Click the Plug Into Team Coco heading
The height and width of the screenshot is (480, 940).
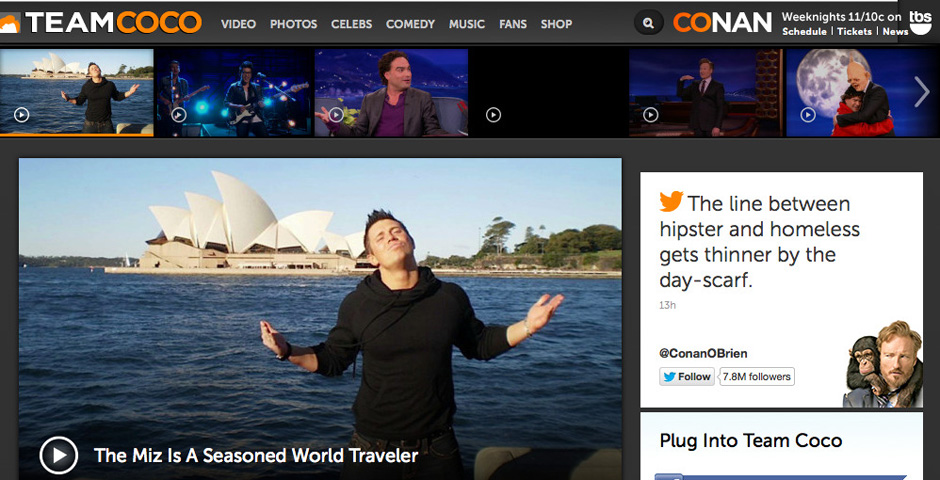[x=751, y=441]
